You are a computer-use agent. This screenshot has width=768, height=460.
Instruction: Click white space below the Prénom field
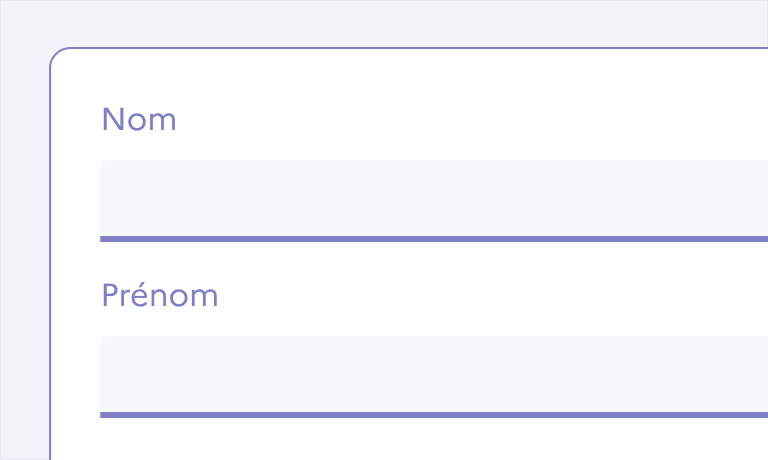pos(400,440)
